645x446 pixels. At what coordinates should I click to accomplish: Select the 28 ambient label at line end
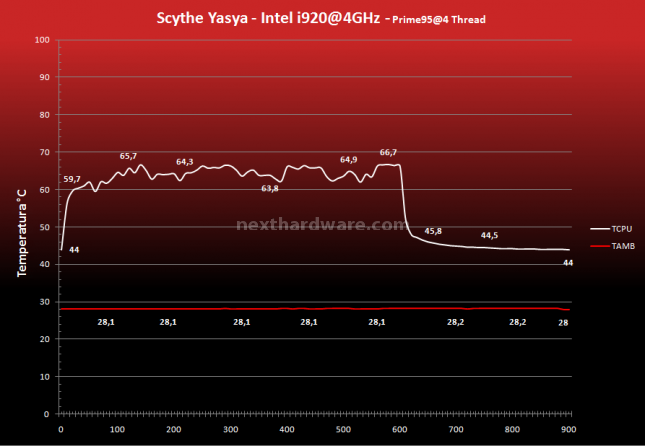pos(563,323)
